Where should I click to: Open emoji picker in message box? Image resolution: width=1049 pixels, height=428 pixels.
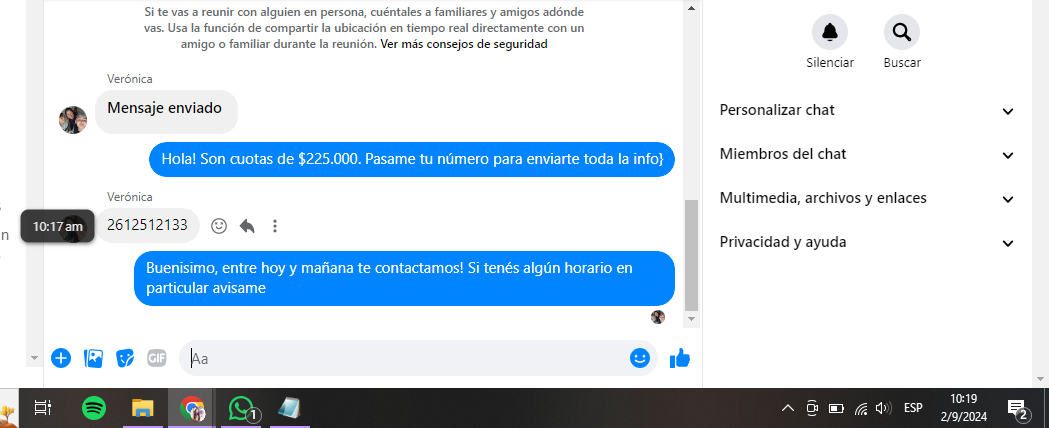point(640,358)
